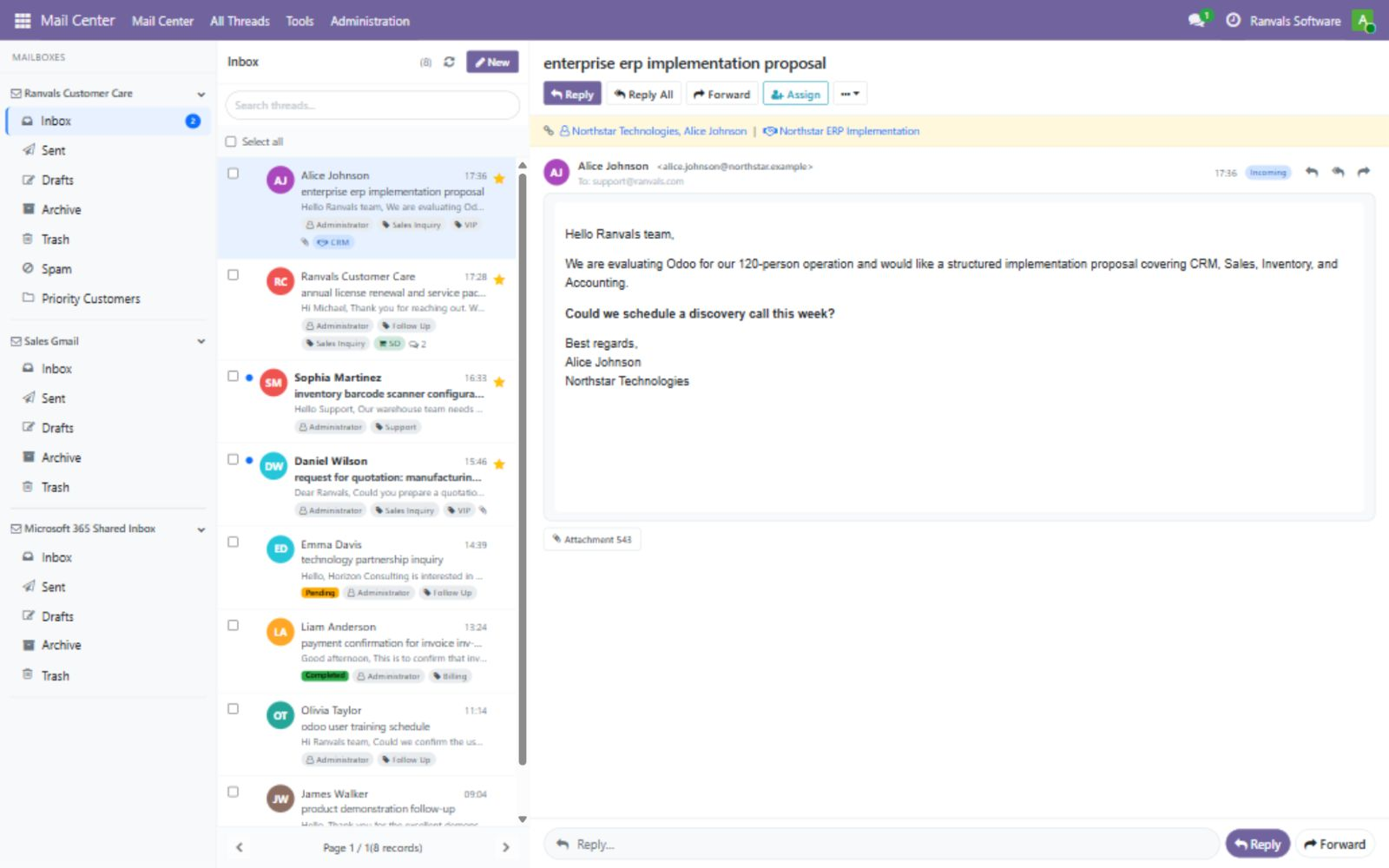Open the user avatar menu

point(1363,21)
